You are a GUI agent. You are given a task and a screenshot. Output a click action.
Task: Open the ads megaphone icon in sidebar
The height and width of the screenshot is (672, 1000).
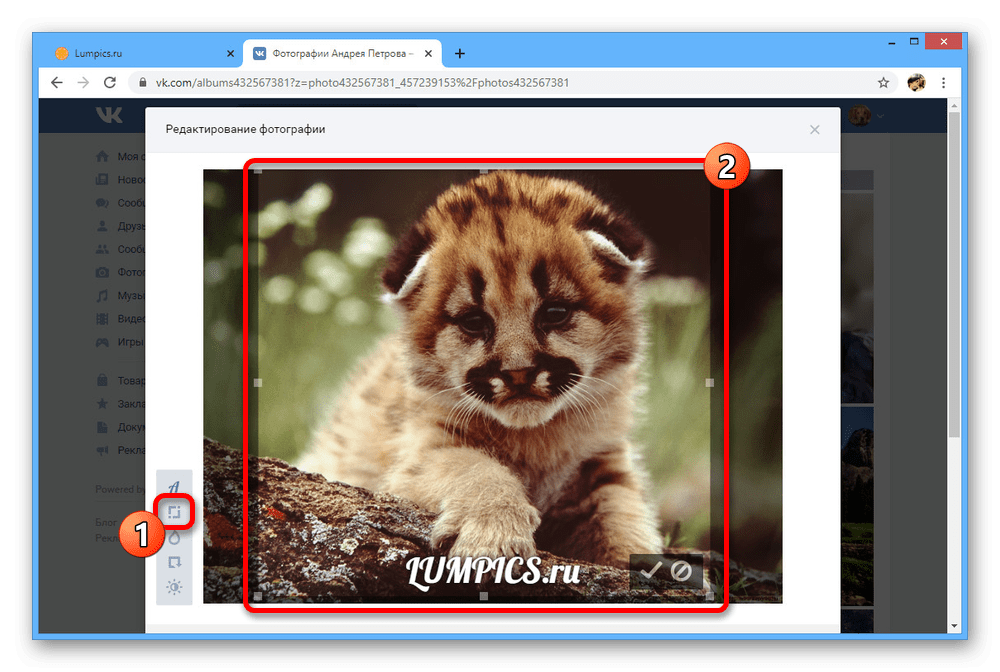(102, 450)
